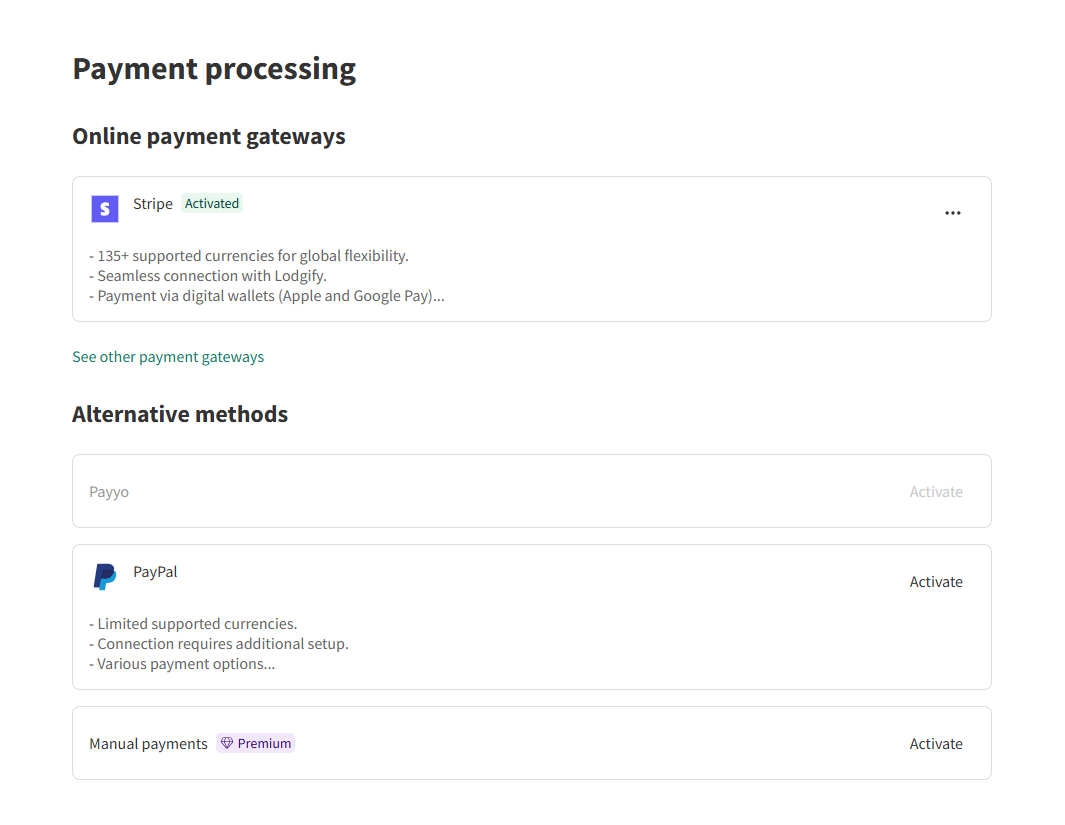The image size is (1065, 825).
Task: Click the Alternative methods heading
Action: pos(180,413)
